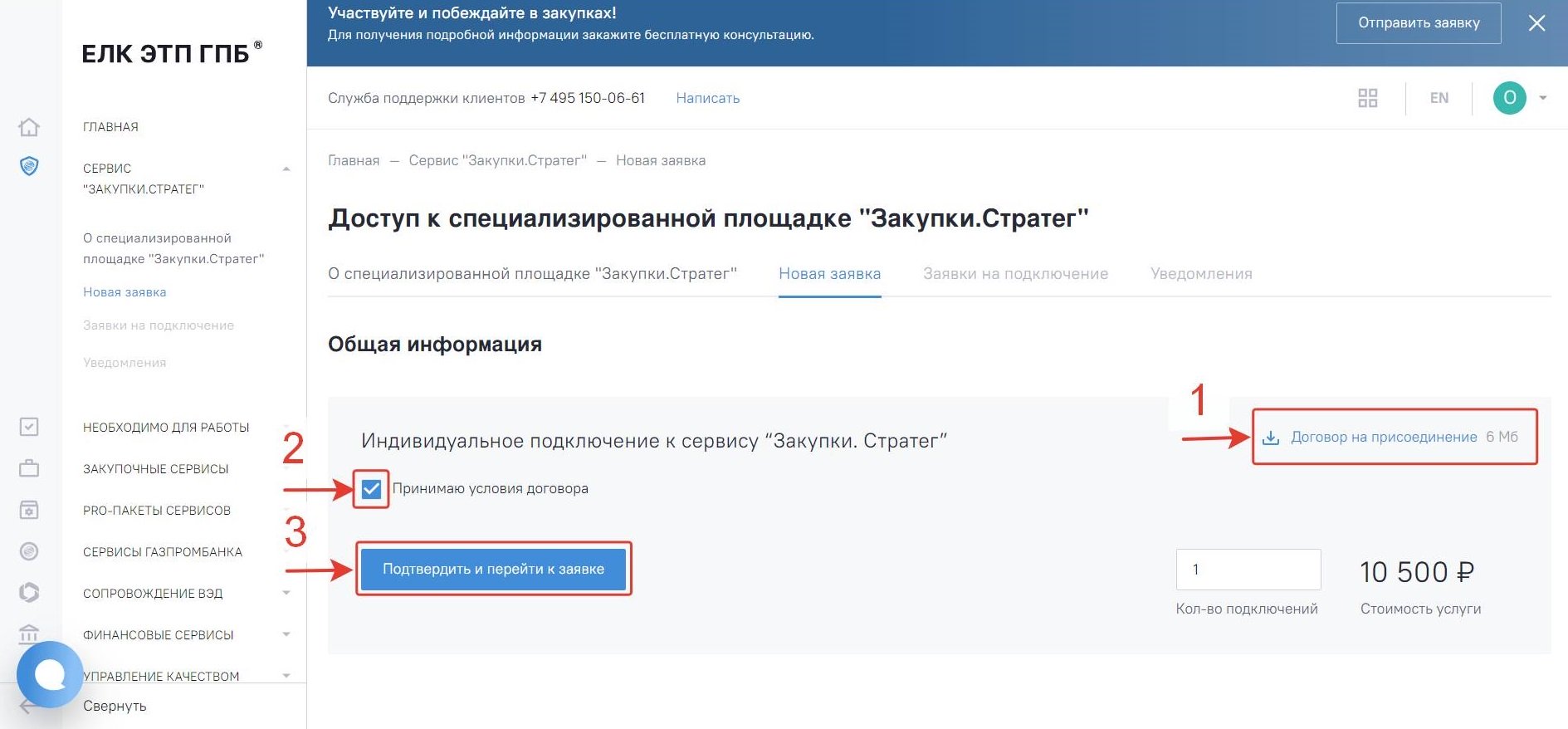Open PRO-пакеты сервисов in sidebar
Viewport: 1568px width, 729px height.
(x=157, y=511)
